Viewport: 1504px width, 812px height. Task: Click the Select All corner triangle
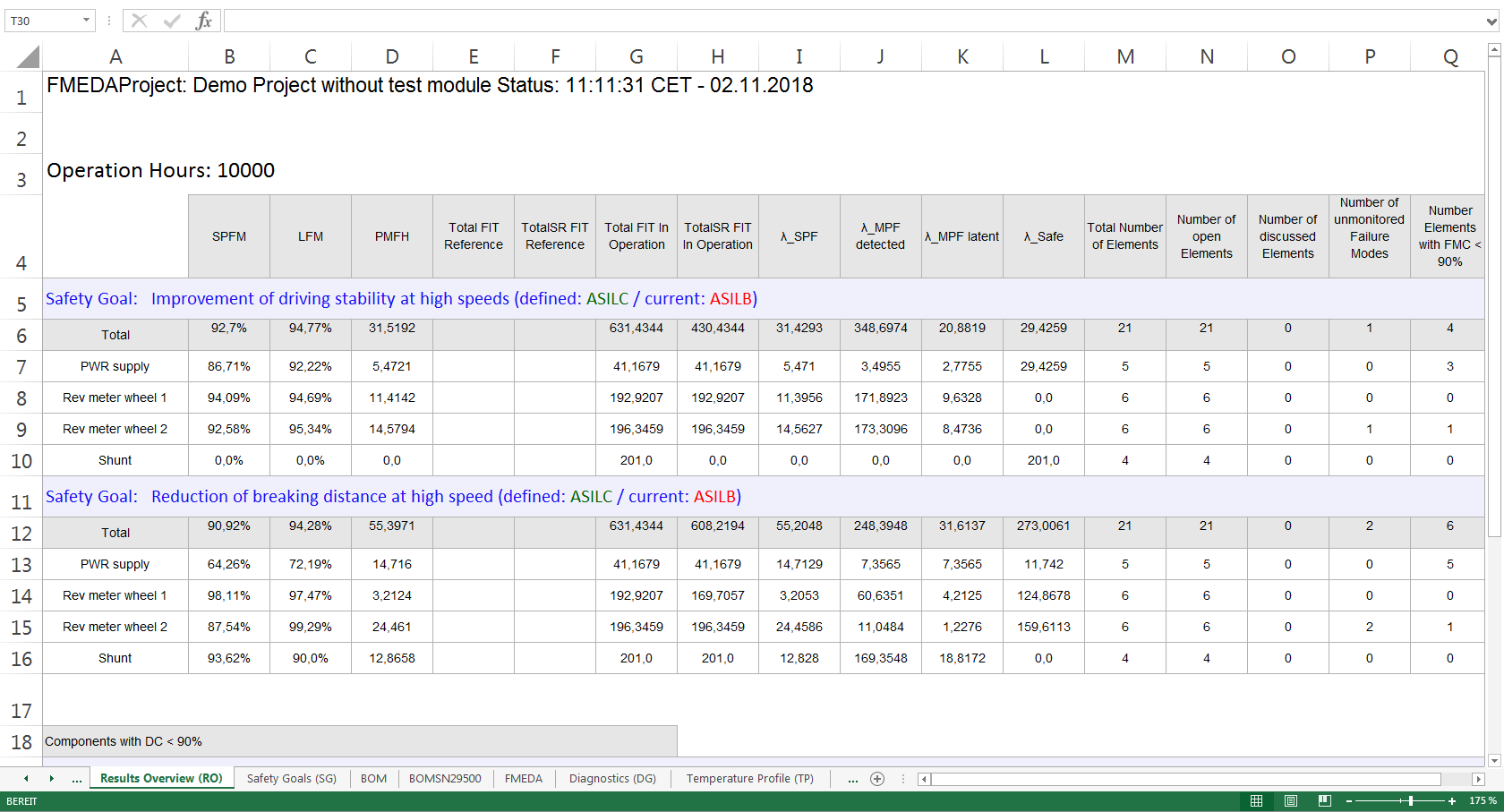(x=28, y=57)
